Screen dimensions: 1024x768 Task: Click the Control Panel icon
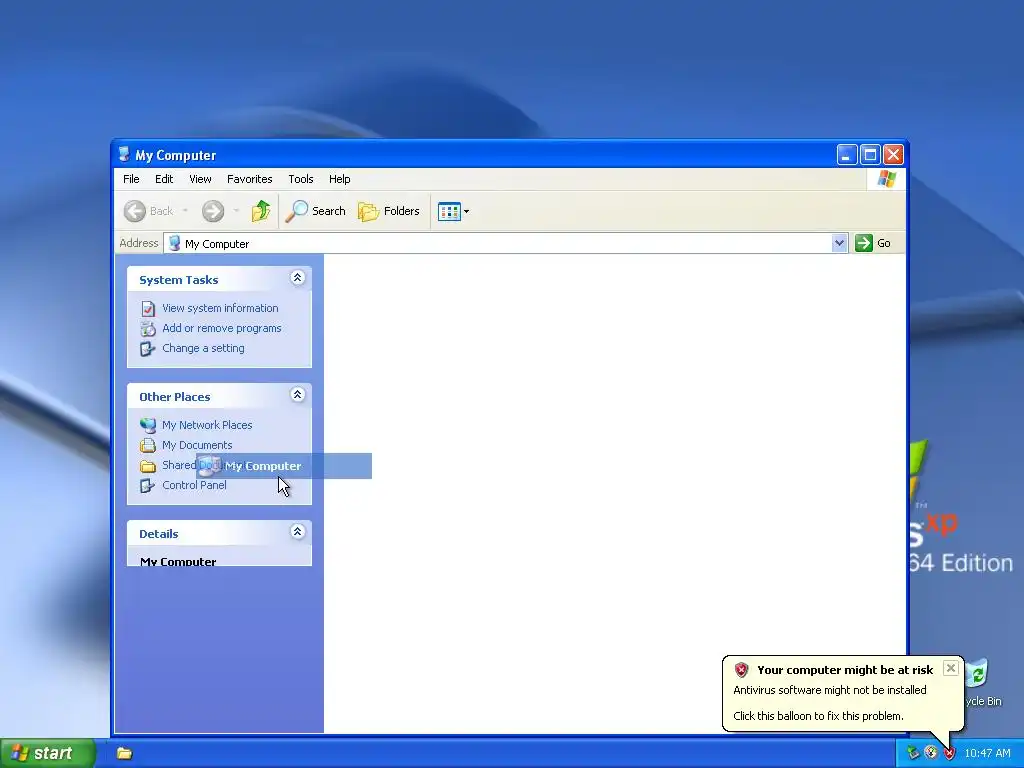148,486
